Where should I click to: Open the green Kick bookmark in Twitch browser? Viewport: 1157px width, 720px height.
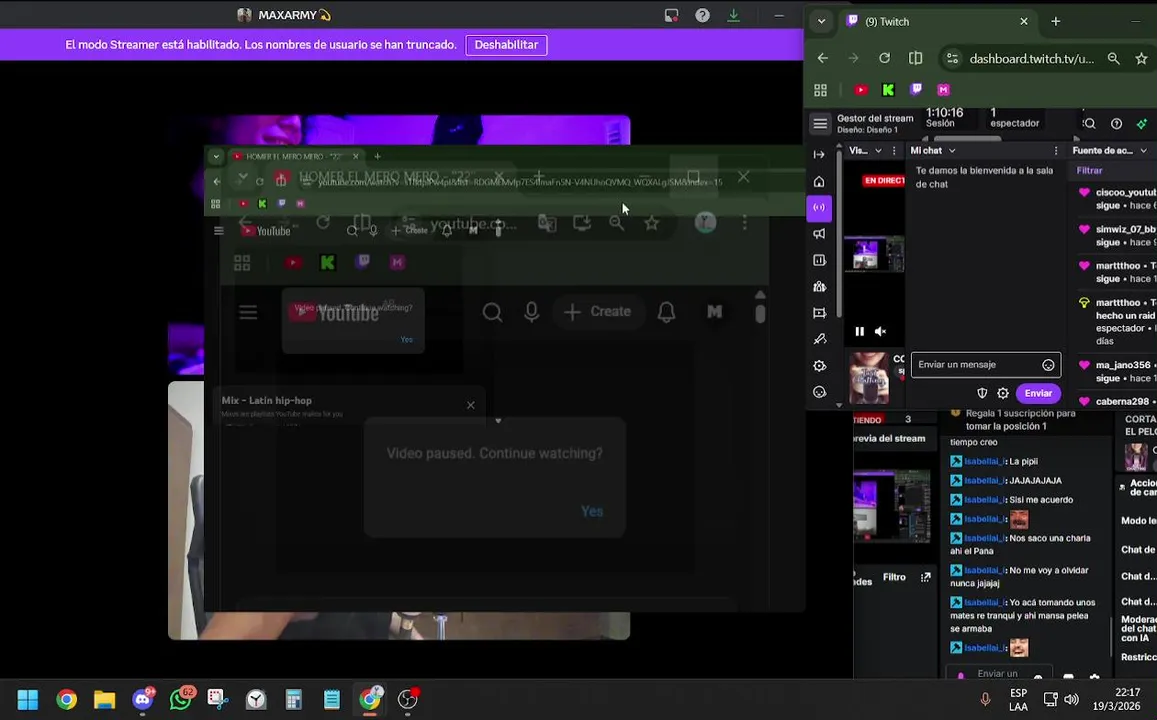[x=888, y=90]
